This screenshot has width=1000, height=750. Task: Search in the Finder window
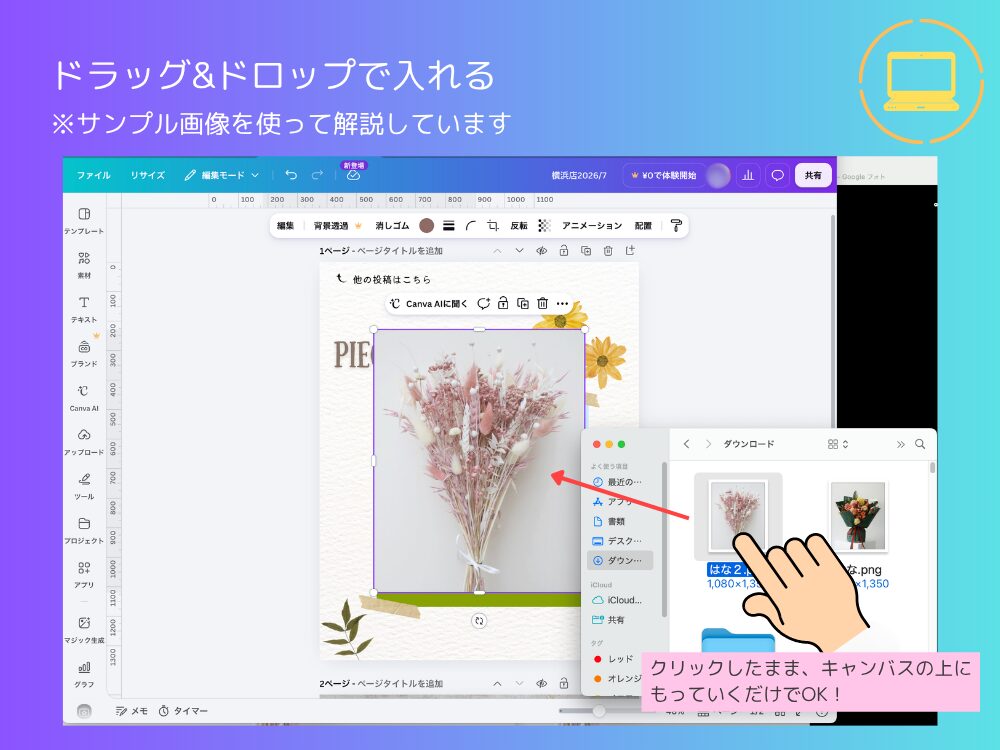coord(920,444)
